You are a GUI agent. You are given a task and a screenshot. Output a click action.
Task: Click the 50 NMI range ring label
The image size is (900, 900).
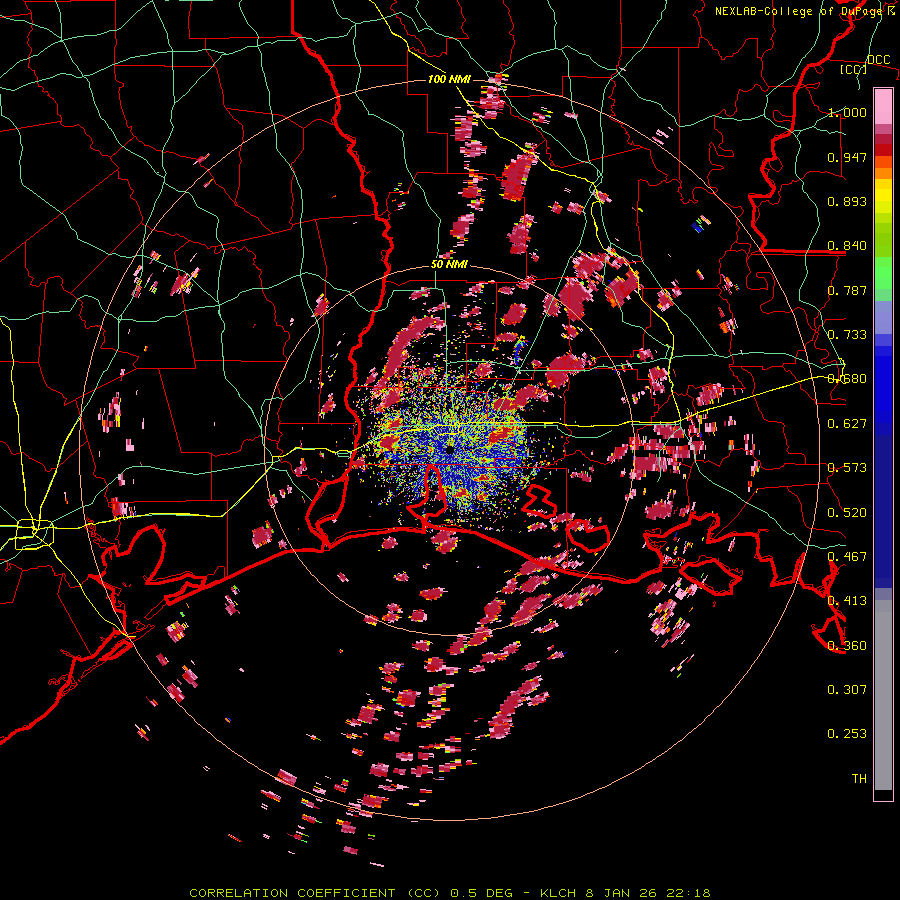(449, 265)
